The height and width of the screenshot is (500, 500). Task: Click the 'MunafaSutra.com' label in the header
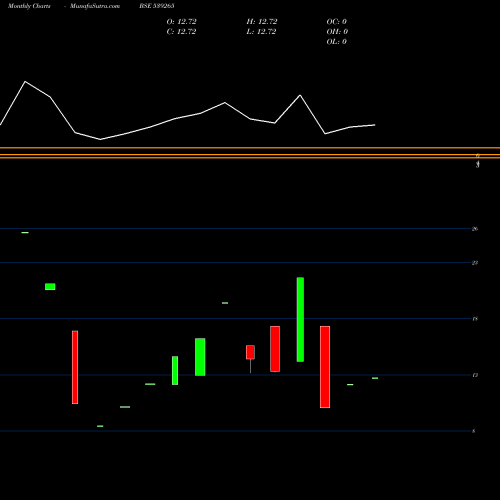(95, 6)
